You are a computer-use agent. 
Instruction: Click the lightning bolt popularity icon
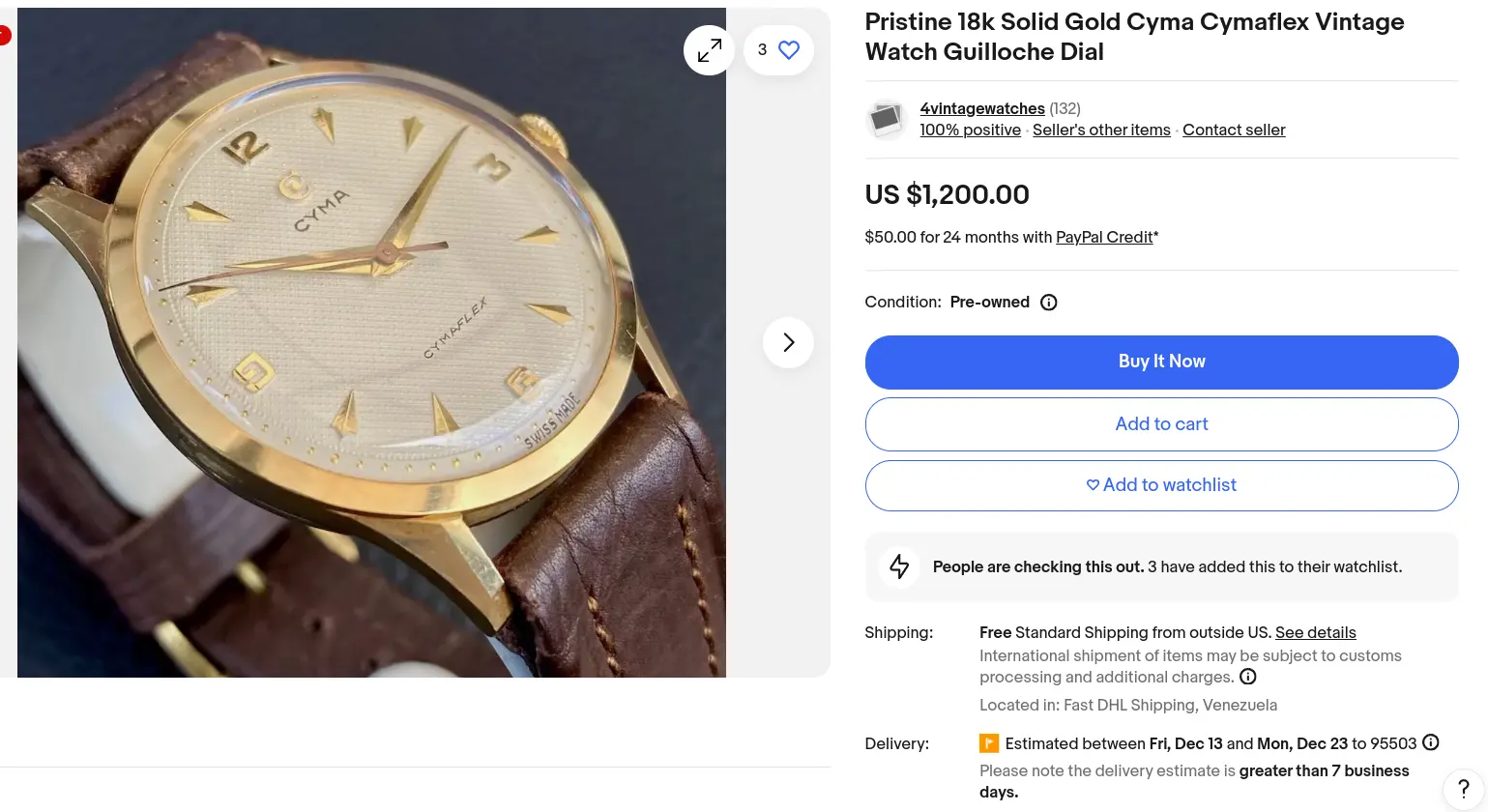(x=899, y=566)
